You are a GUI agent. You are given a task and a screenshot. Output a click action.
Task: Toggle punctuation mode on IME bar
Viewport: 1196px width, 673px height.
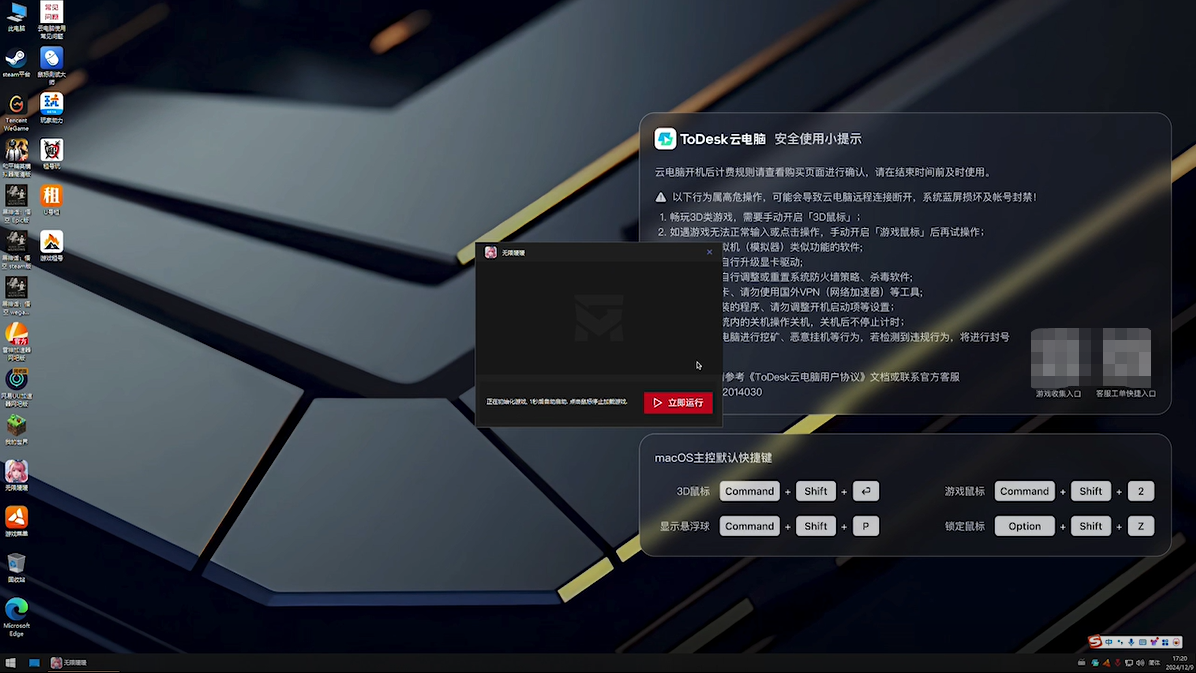click(x=1120, y=642)
